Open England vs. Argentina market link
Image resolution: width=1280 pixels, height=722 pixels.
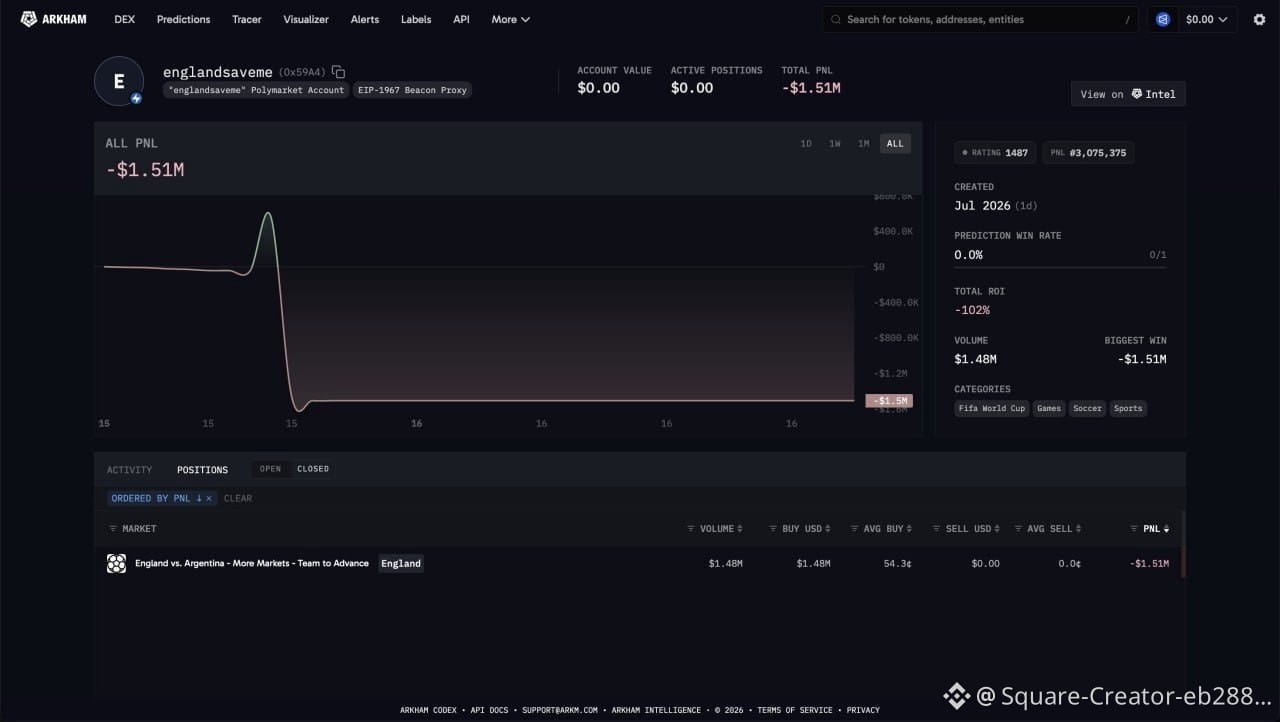[252, 563]
